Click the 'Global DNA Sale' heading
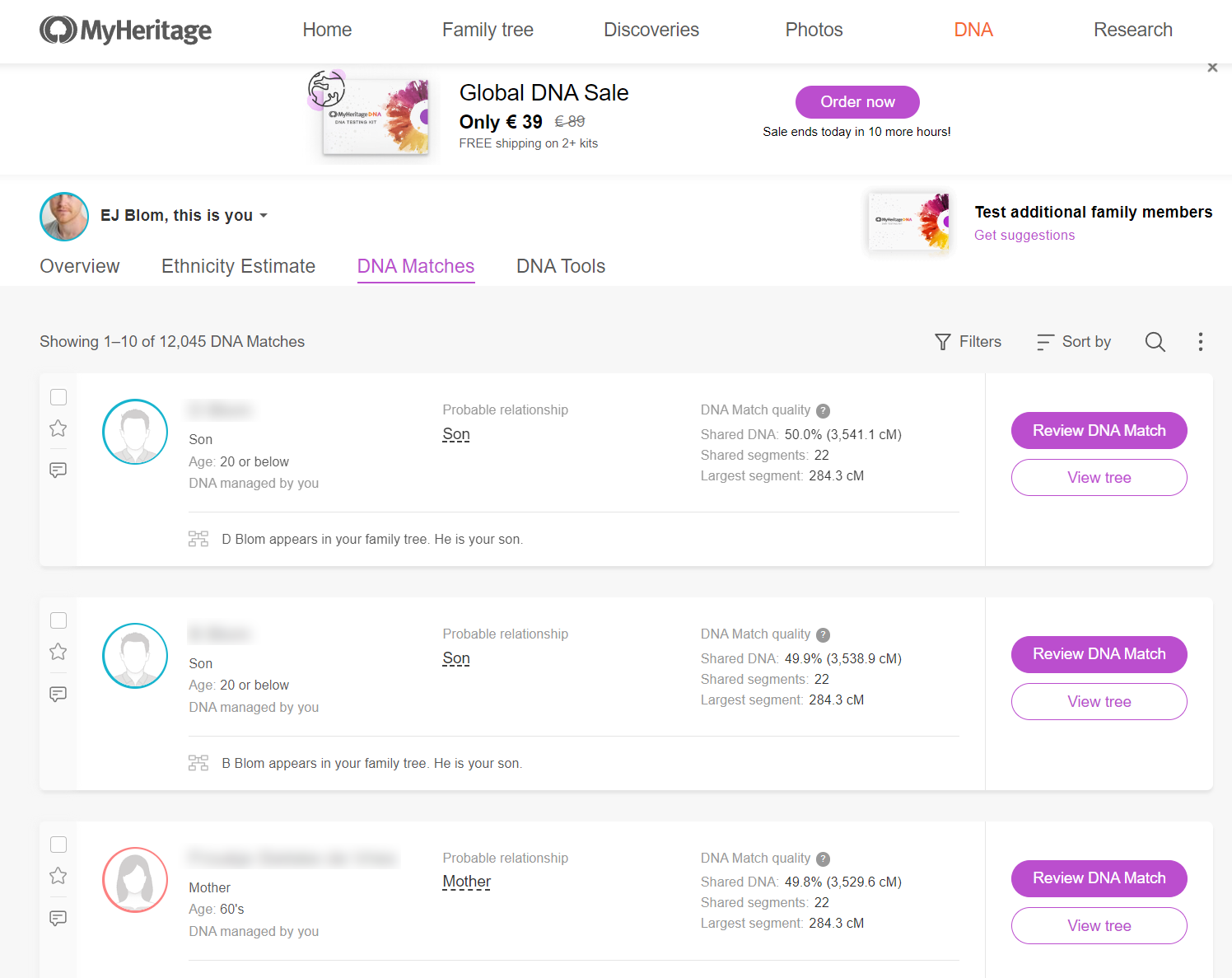Image resolution: width=1232 pixels, height=978 pixels. (x=544, y=92)
